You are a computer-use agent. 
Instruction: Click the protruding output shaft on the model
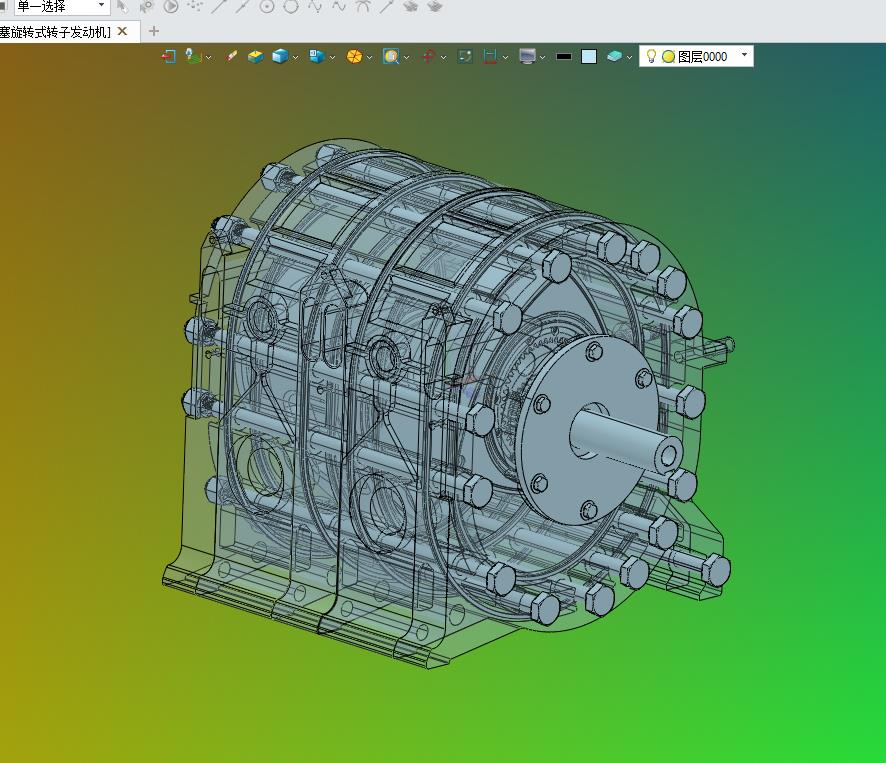pyautogui.click(x=626, y=441)
